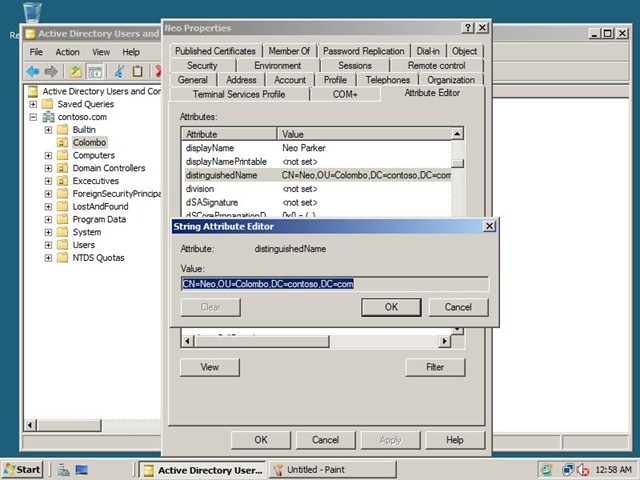This screenshot has height=480, width=640.
Task: Click OK in String Attribute Editor
Action: 391,307
